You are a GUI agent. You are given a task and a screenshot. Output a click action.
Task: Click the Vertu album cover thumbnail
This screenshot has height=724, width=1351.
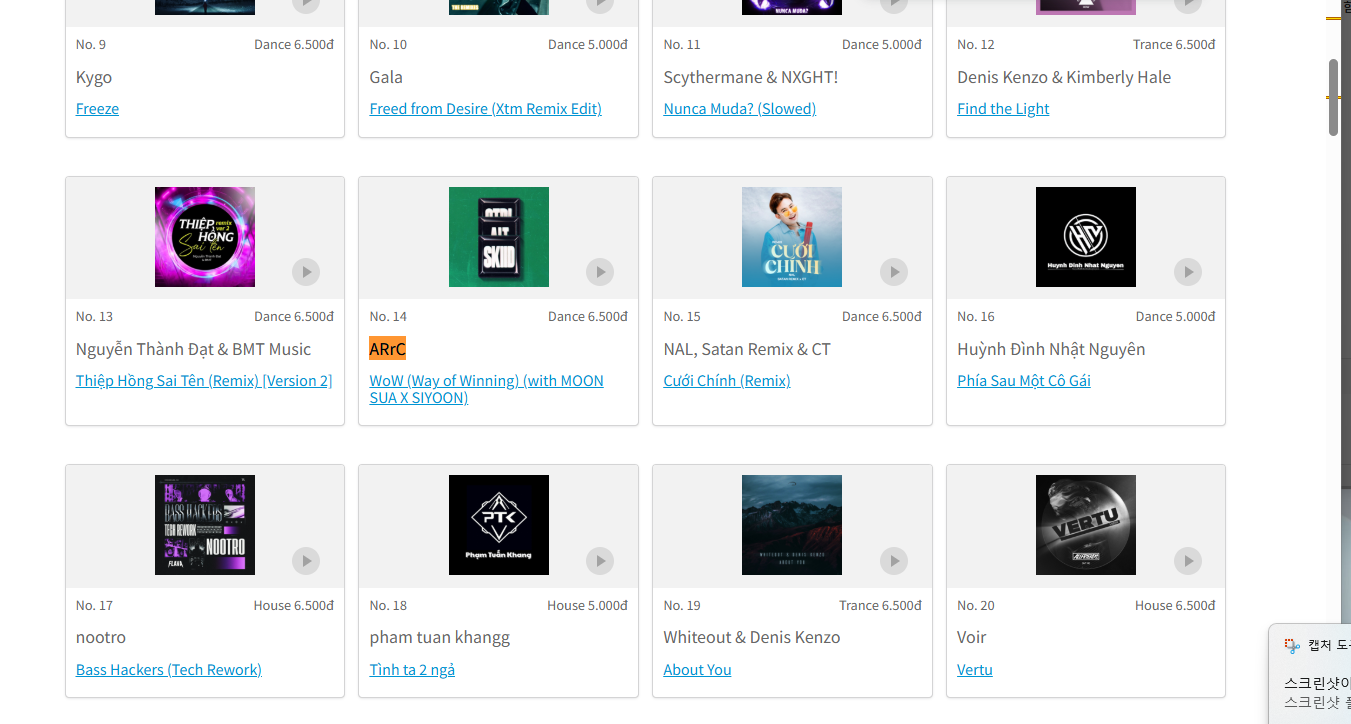click(x=1085, y=525)
